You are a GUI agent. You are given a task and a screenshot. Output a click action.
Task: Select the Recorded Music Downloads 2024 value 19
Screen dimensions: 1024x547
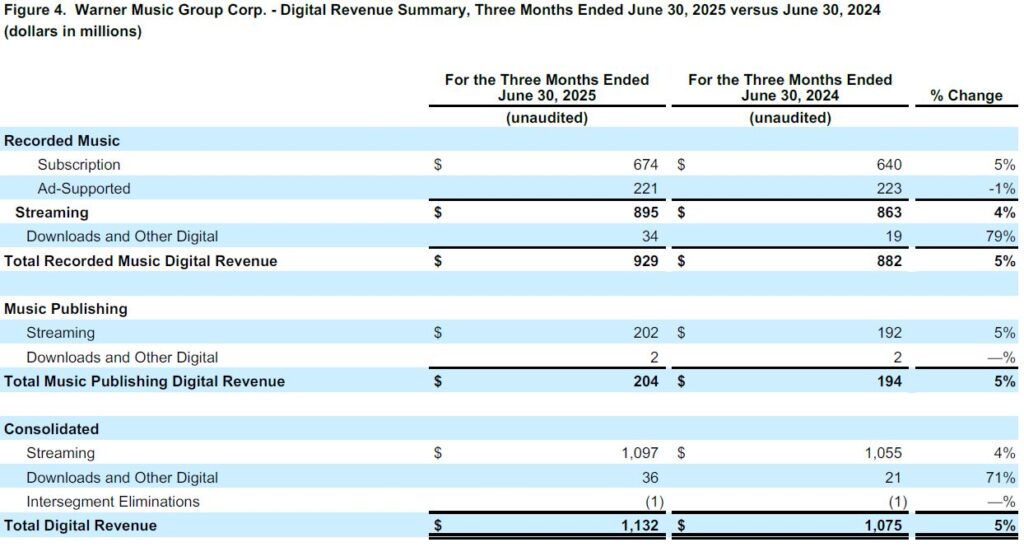[893, 236]
